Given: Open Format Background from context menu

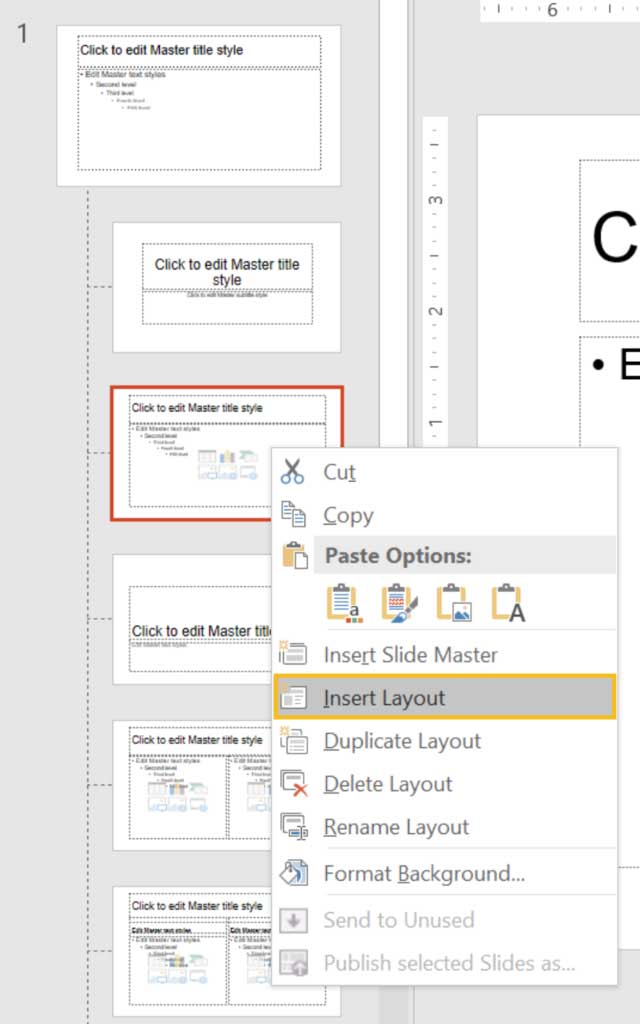Looking at the screenshot, I should (445, 873).
